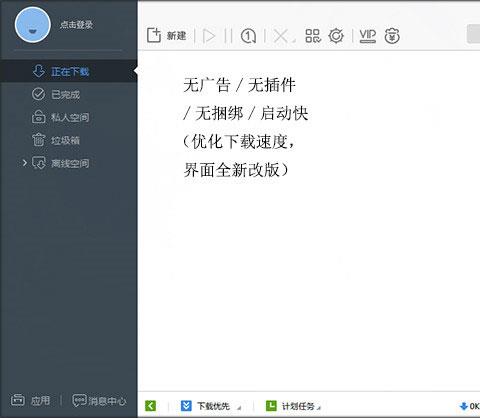Click the avatar to log in
This screenshot has height=418, width=480.
tap(33, 25)
